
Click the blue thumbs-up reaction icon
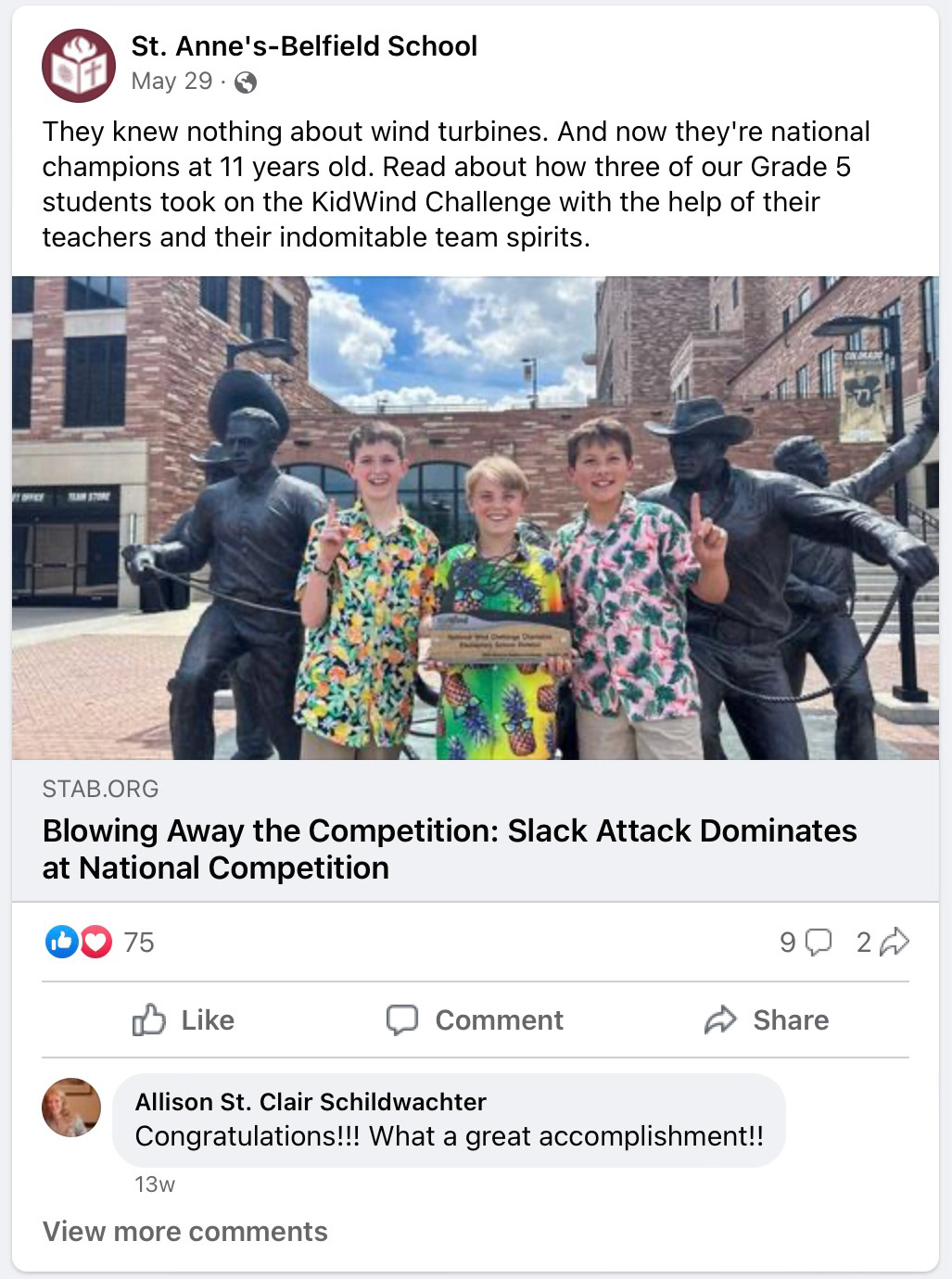click(61, 943)
